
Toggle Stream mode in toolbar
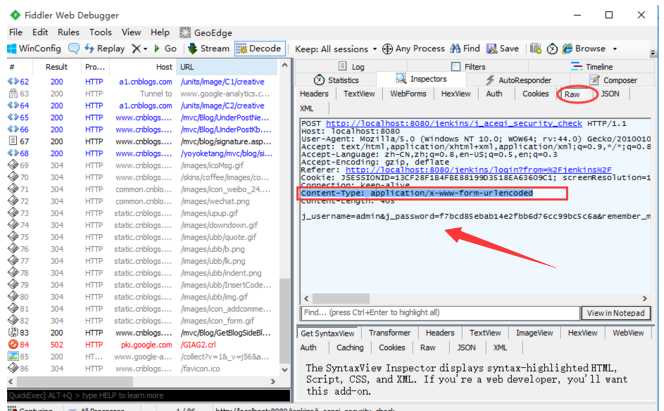(x=208, y=49)
